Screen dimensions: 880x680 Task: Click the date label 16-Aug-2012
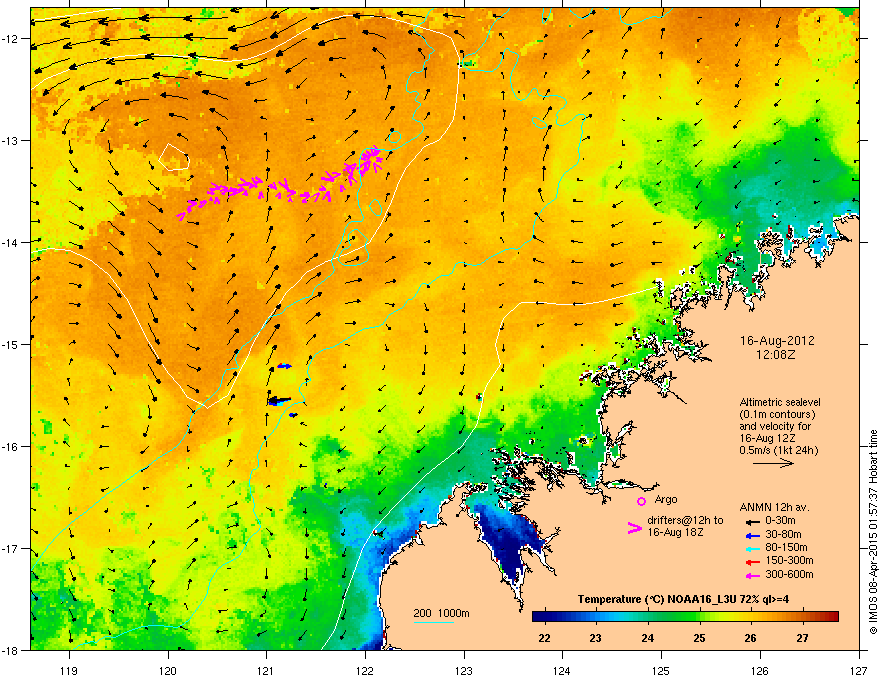coord(777,341)
